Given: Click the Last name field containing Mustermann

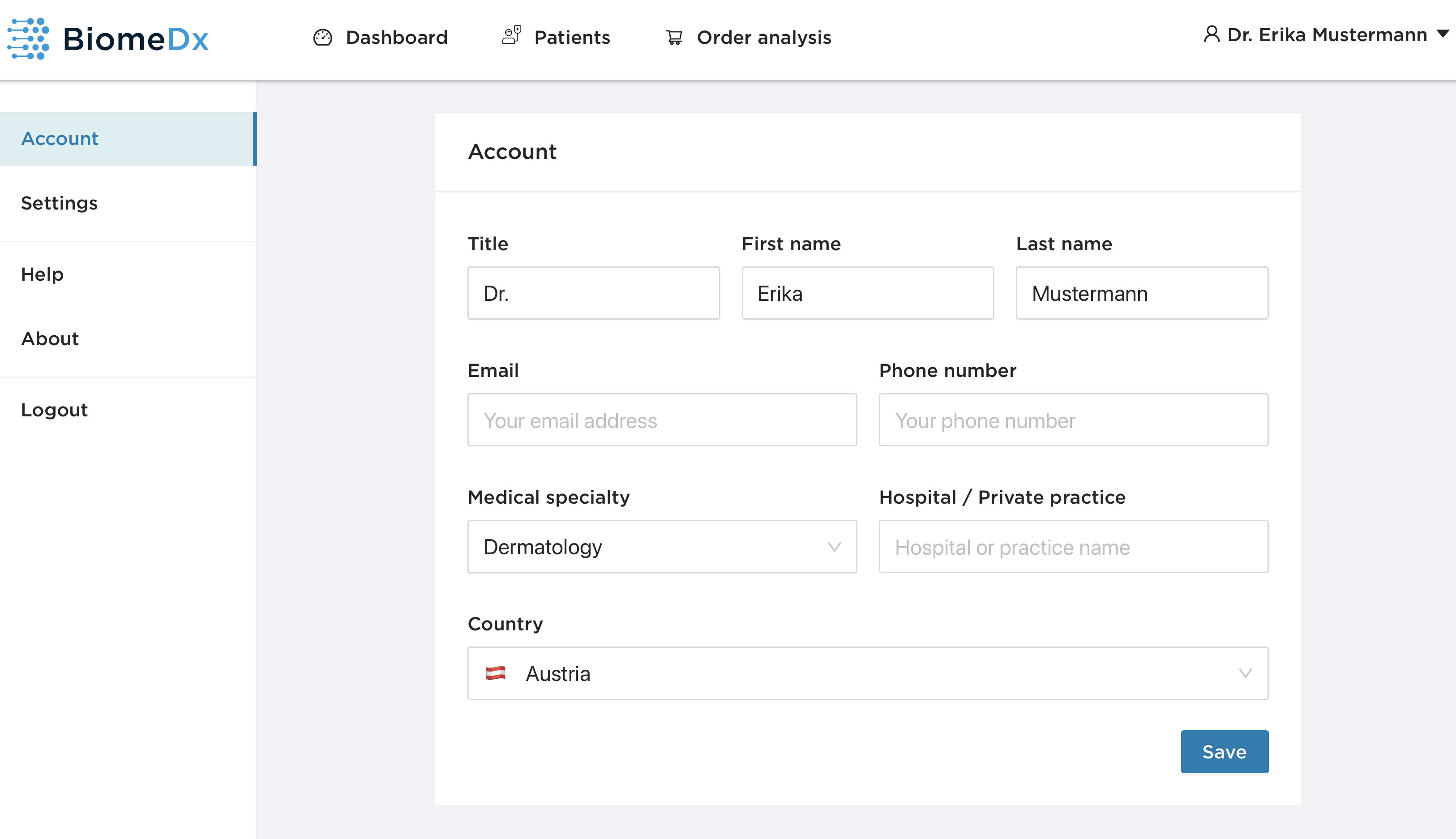Looking at the screenshot, I should (1142, 293).
